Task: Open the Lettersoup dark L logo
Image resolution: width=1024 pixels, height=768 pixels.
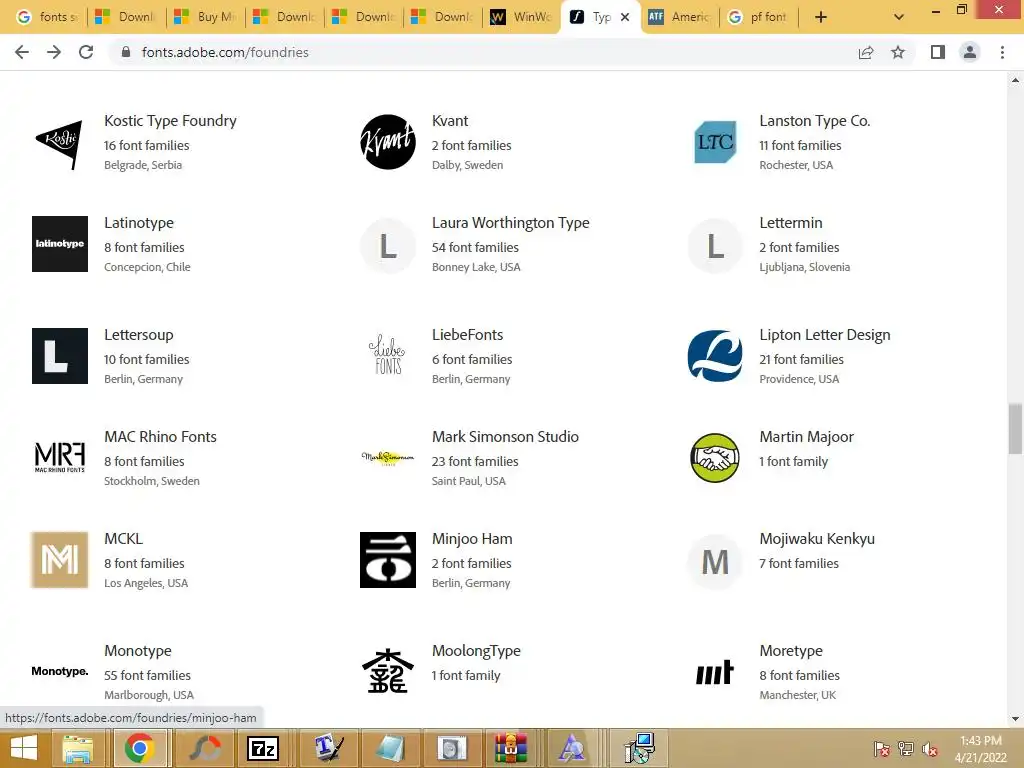Action: click(59, 356)
